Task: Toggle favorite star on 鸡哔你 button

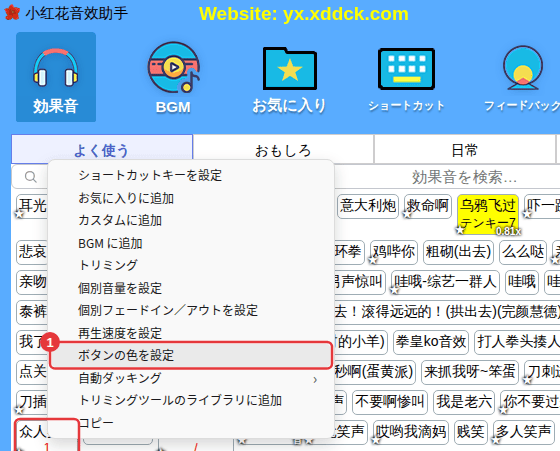Action: 373,260
